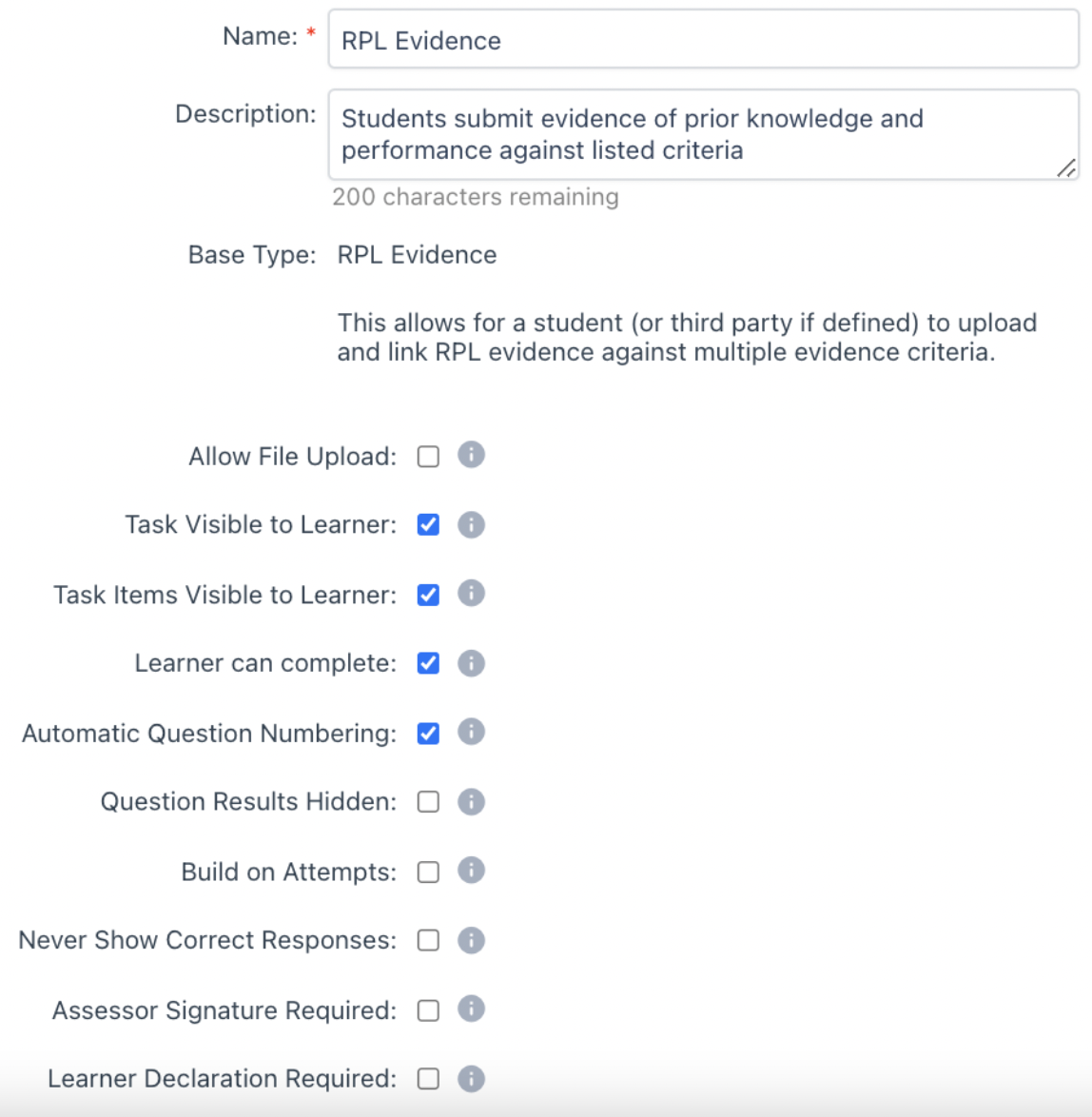Grab the Description box resize handle
Image resolution: width=1092 pixels, height=1117 pixels.
point(1066,168)
